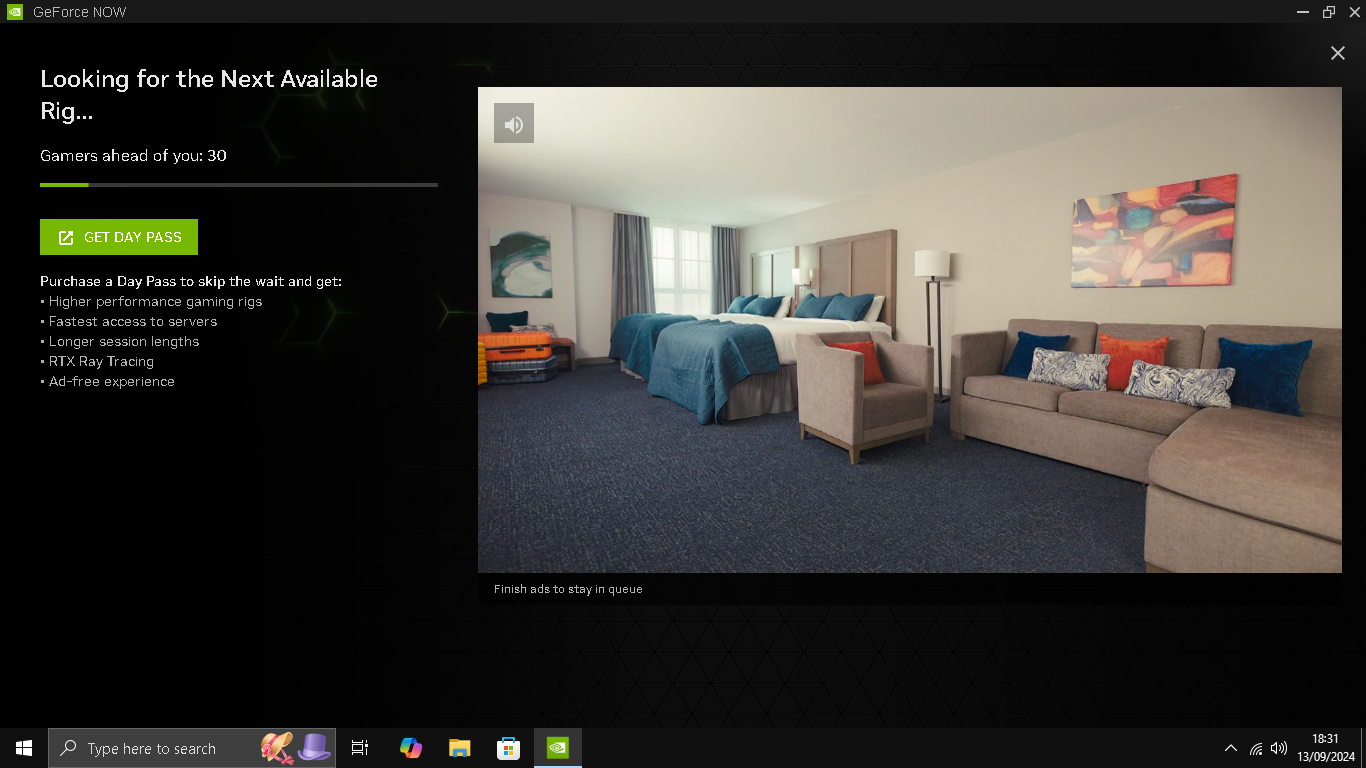Click the GET DAY PASS button
Screen dimensions: 1366x768
119,237
